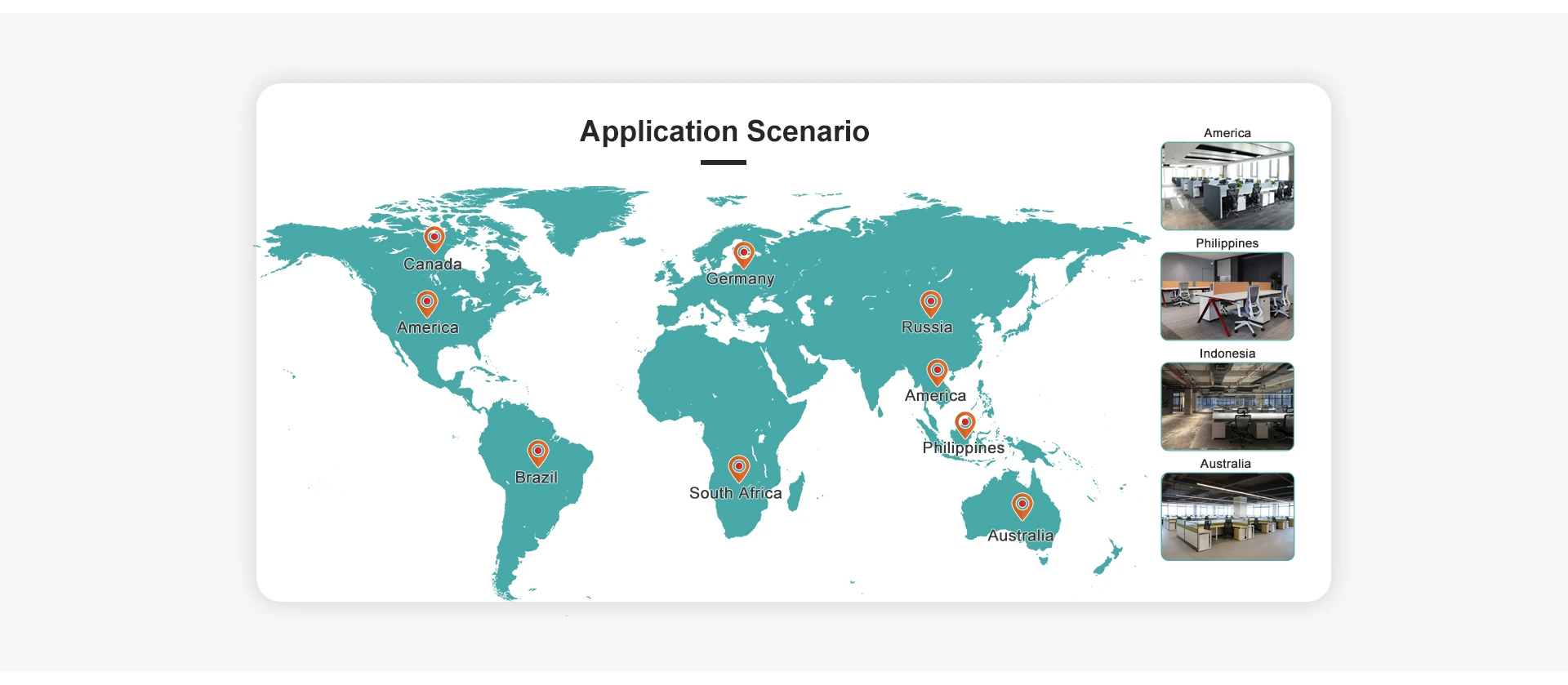
Task: Select the Russia location pin marker
Action: [930, 303]
